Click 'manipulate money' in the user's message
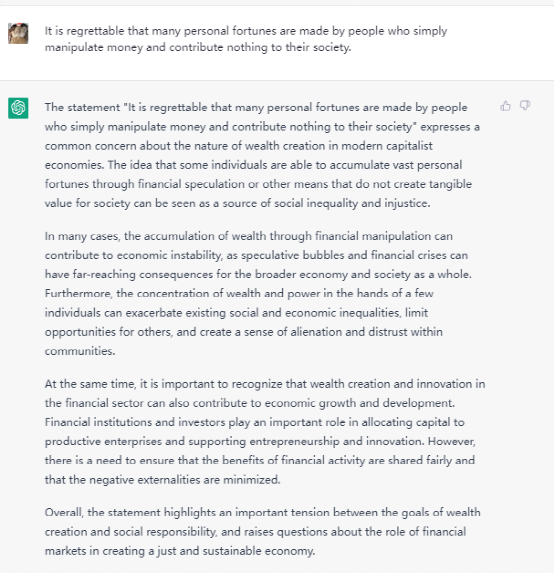This screenshot has width=554, height=573. click(x=94, y=47)
